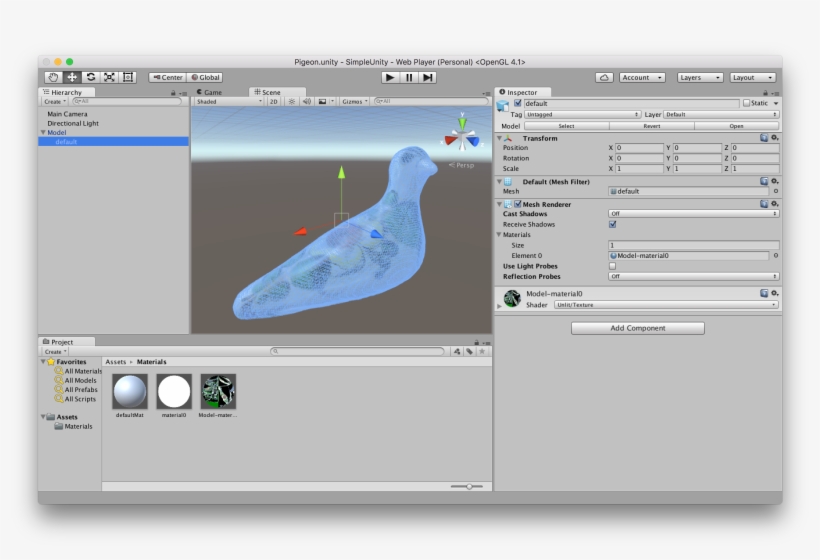The image size is (820, 560).
Task: Click the Revert model button
Action: pos(651,126)
